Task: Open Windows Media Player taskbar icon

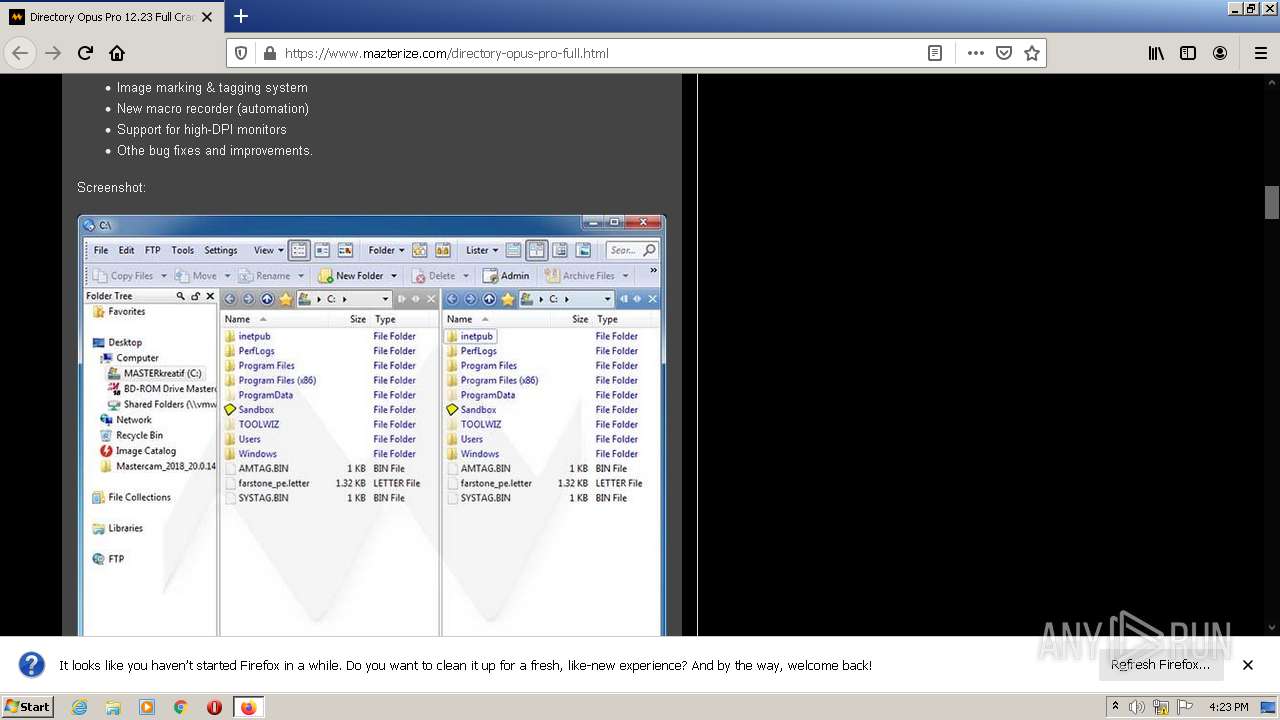Action: coord(147,707)
